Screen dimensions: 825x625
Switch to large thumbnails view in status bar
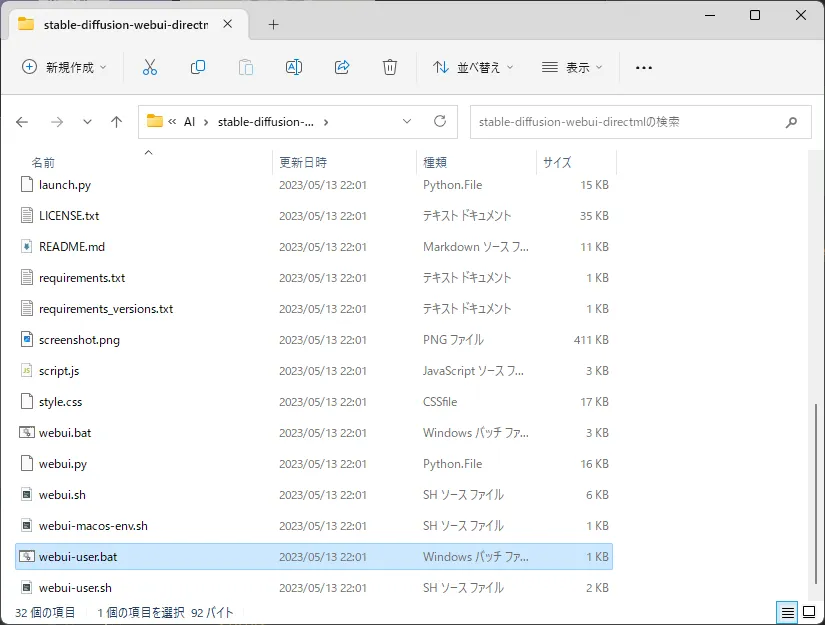pyautogui.click(x=808, y=612)
